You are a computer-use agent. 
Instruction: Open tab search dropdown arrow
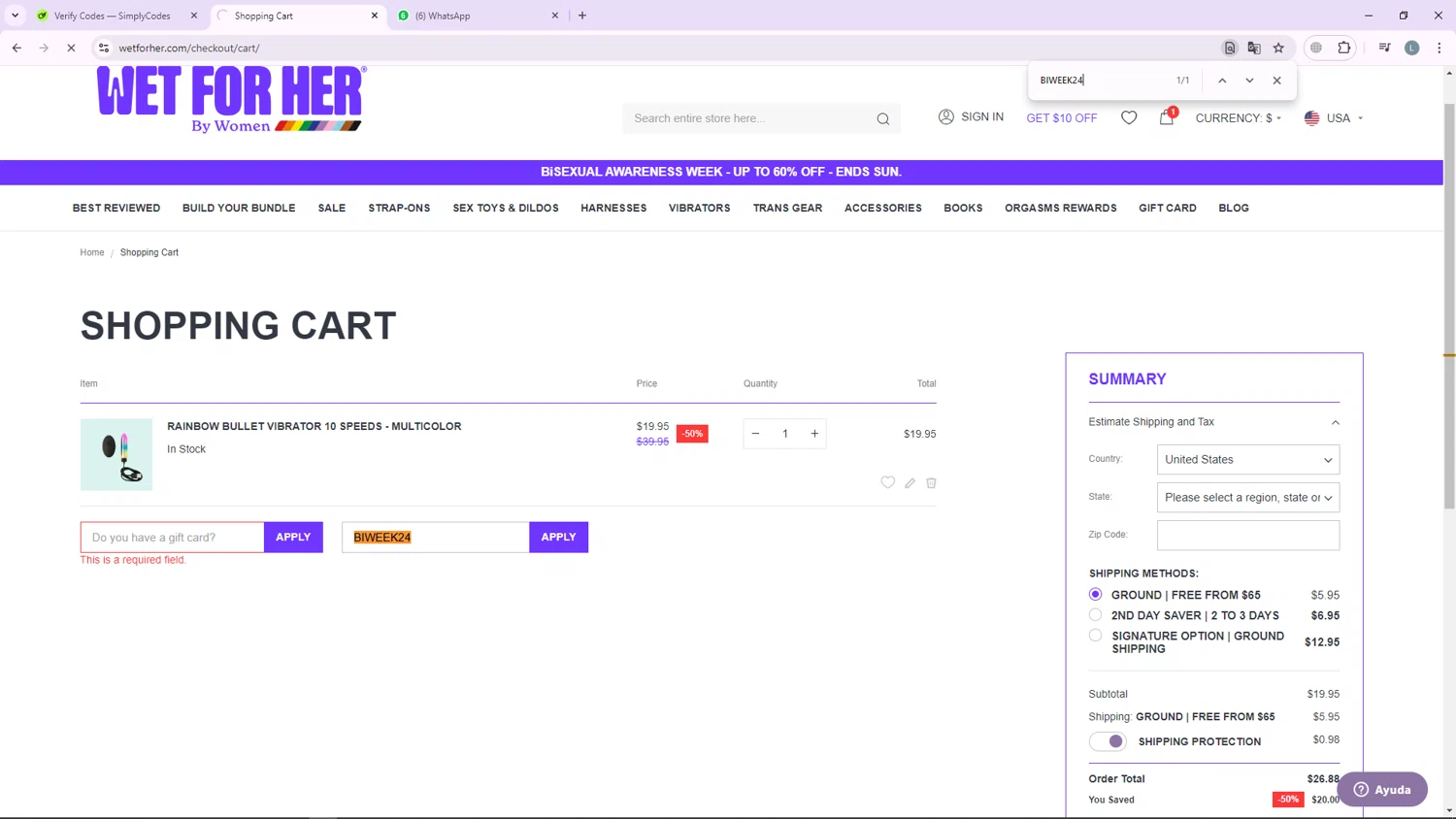15,16
